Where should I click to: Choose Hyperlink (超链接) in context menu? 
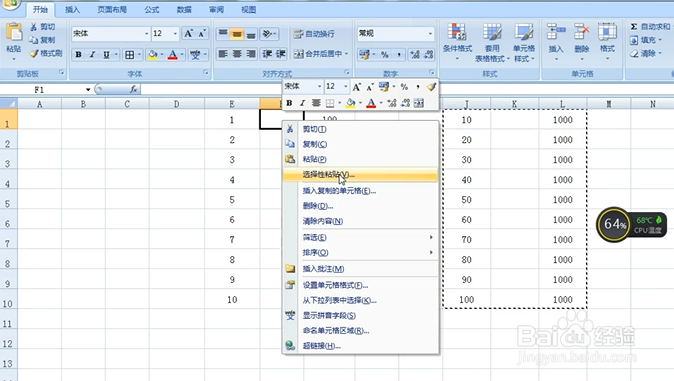tap(360, 346)
